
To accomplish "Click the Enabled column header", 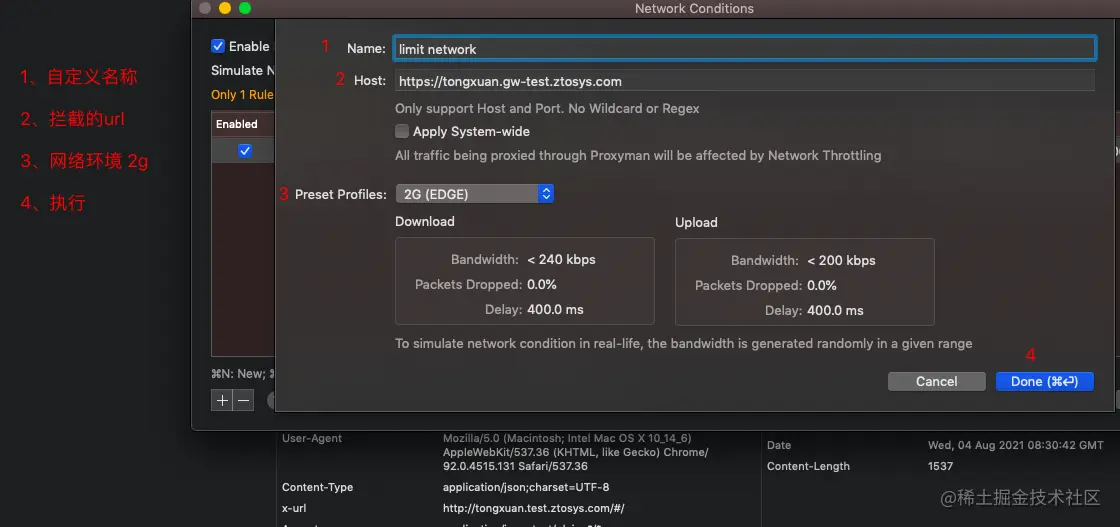I will pos(237,124).
